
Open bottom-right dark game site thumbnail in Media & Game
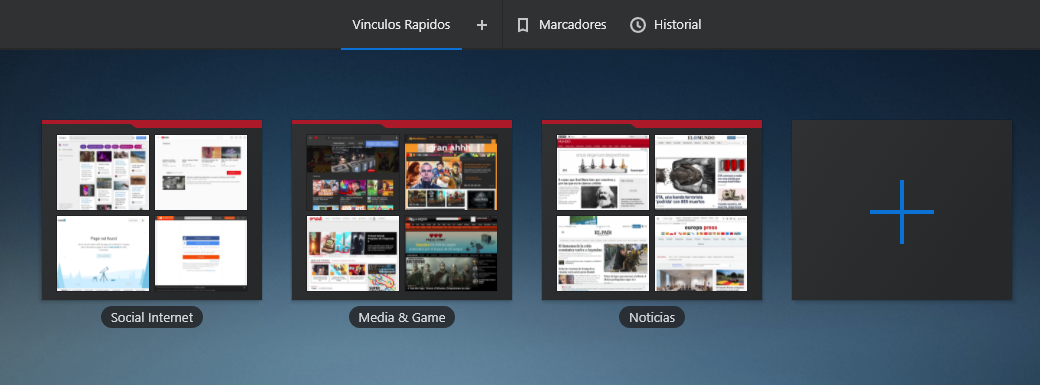pyautogui.click(x=451, y=253)
